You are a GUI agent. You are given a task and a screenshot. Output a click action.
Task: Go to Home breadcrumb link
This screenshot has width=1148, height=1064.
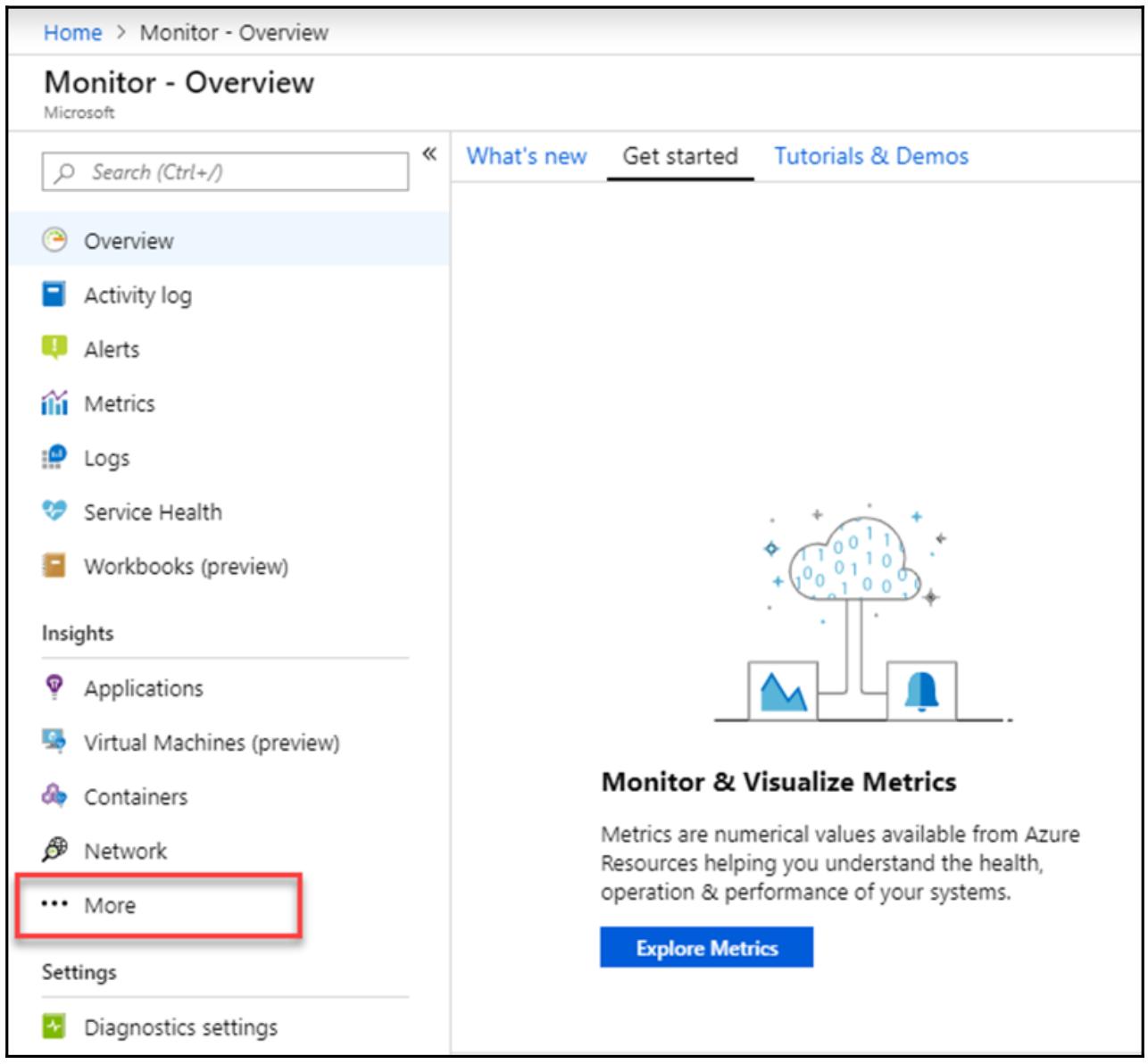click(72, 33)
